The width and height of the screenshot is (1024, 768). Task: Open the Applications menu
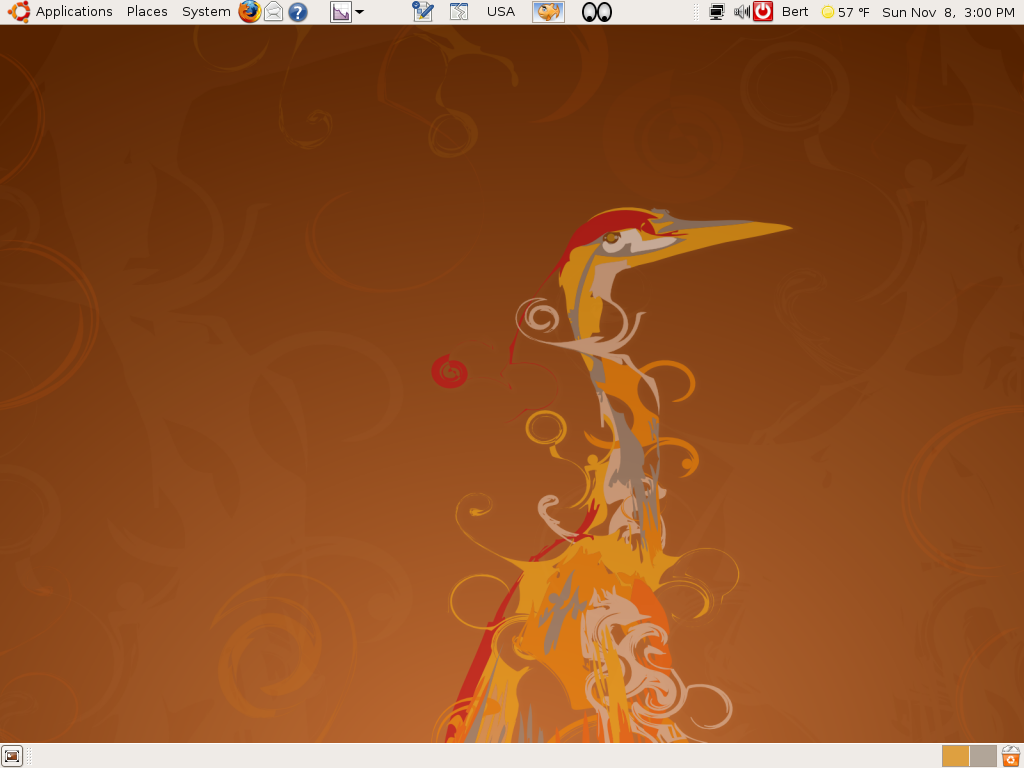pos(73,12)
